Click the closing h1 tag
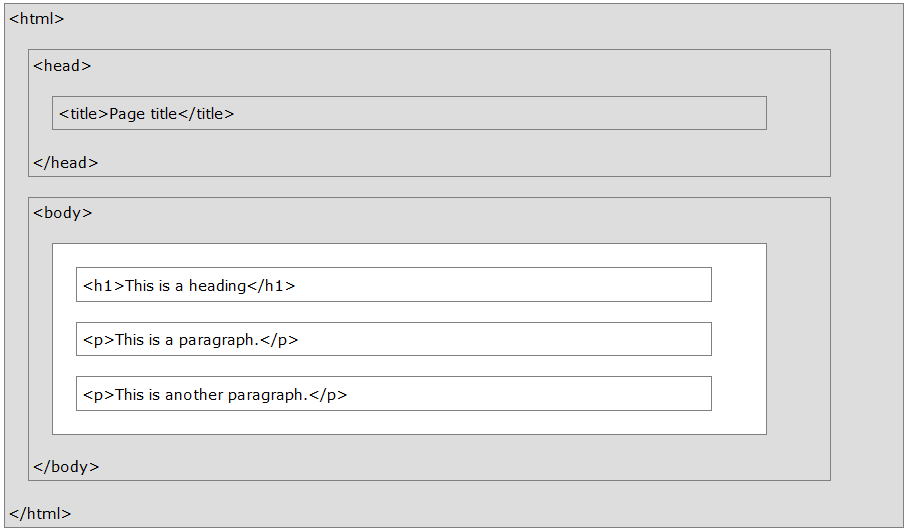The width and height of the screenshot is (907, 531). click(271, 285)
